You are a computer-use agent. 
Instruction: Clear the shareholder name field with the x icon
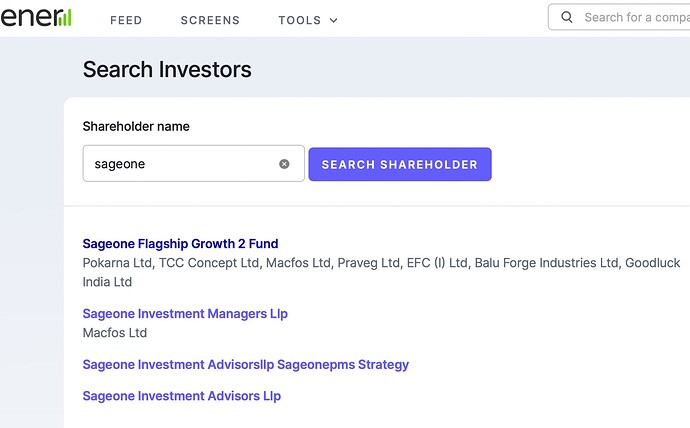click(284, 164)
